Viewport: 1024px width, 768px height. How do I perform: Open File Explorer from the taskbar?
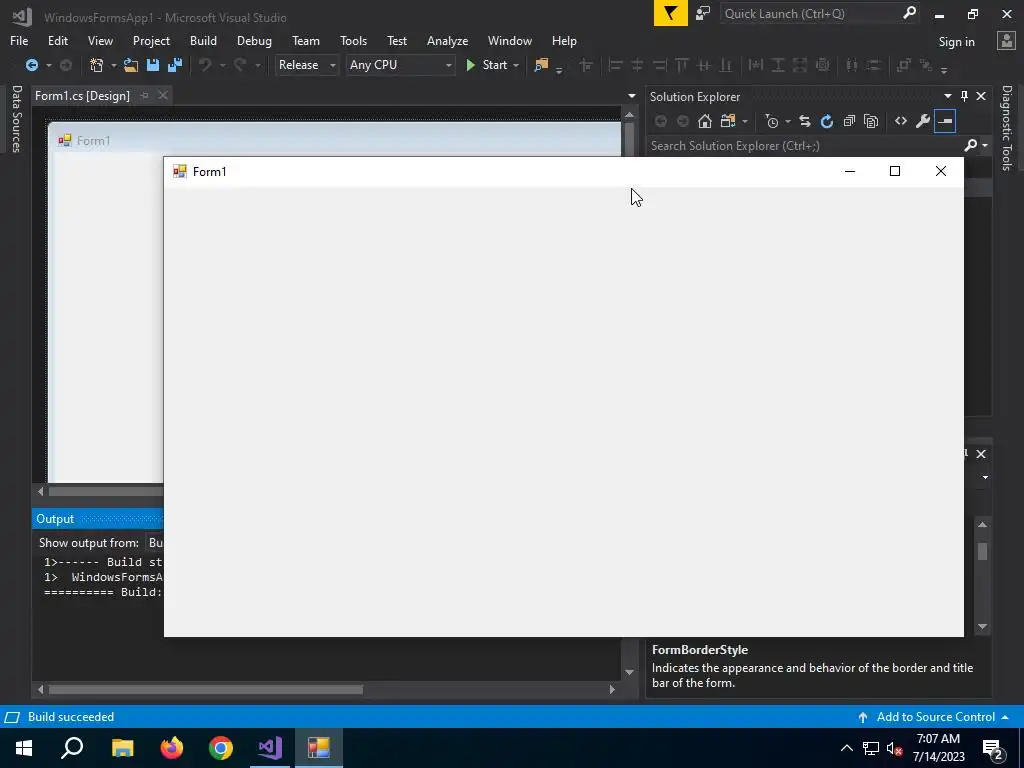pyautogui.click(x=123, y=748)
